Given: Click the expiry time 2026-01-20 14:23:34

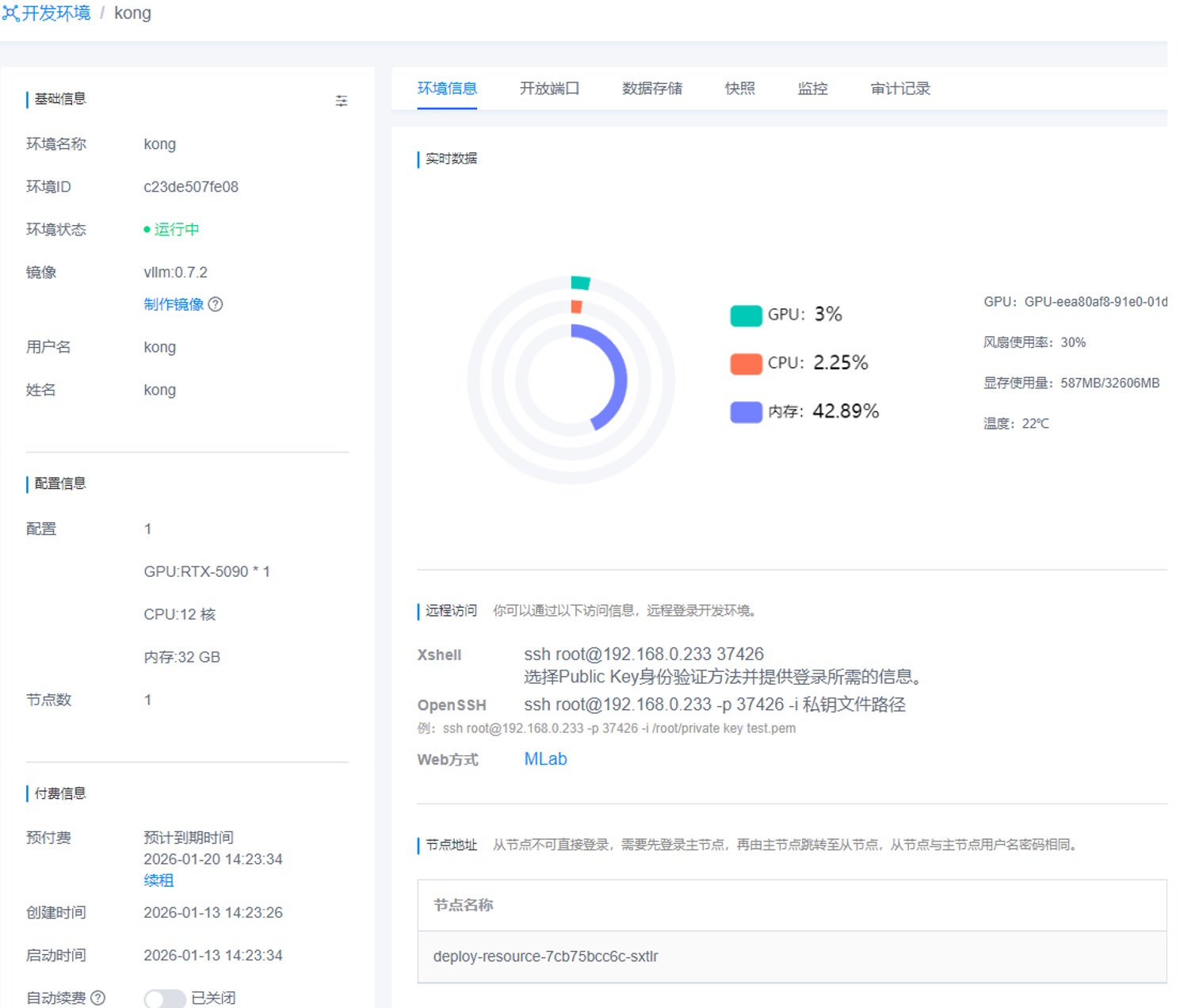Looking at the screenshot, I should (x=213, y=859).
